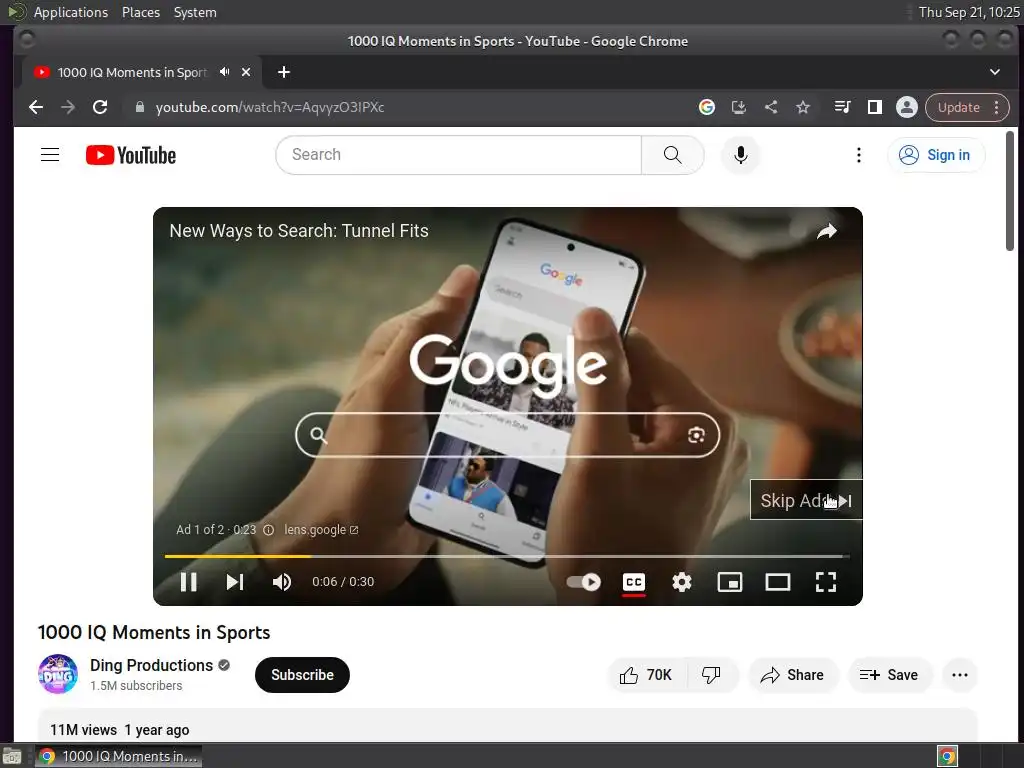1024x768 pixels.
Task: Open the Places menu
Action: tap(141, 12)
